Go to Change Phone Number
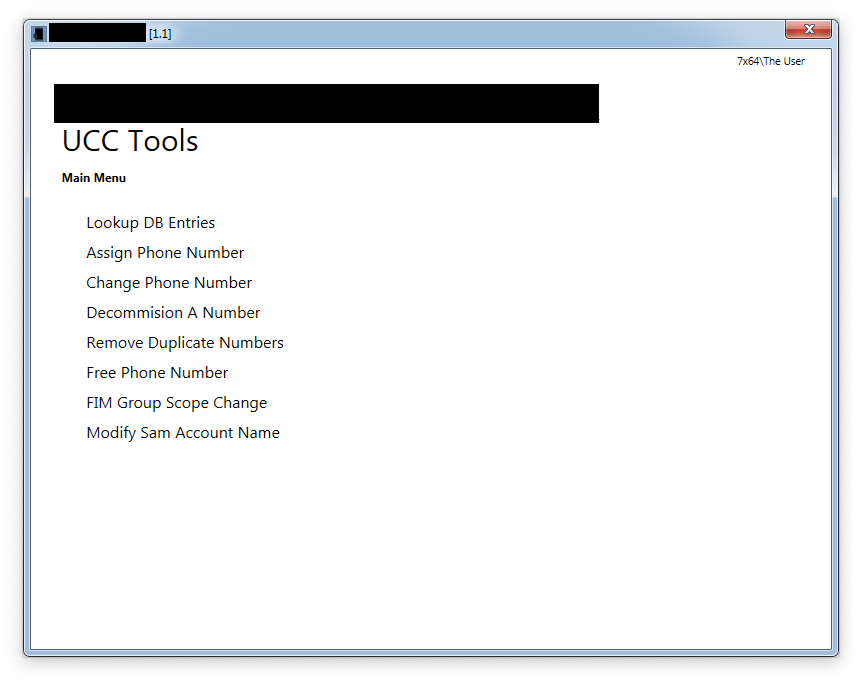 click(x=169, y=283)
